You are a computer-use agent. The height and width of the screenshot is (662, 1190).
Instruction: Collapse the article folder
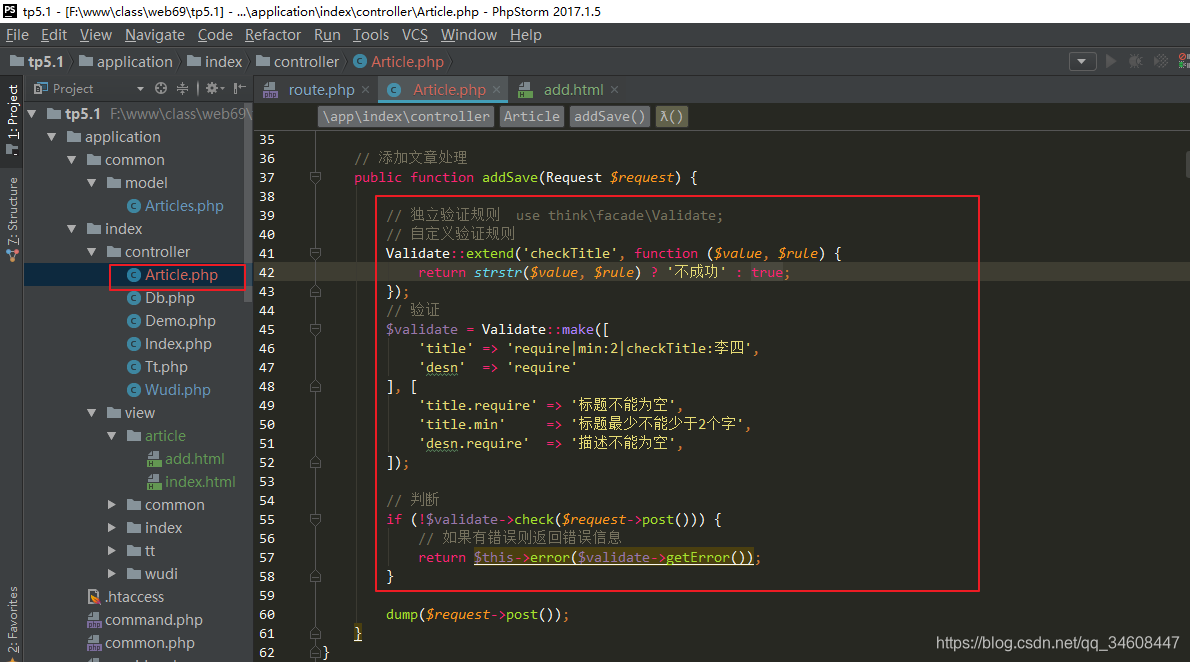[x=112, y=436]
